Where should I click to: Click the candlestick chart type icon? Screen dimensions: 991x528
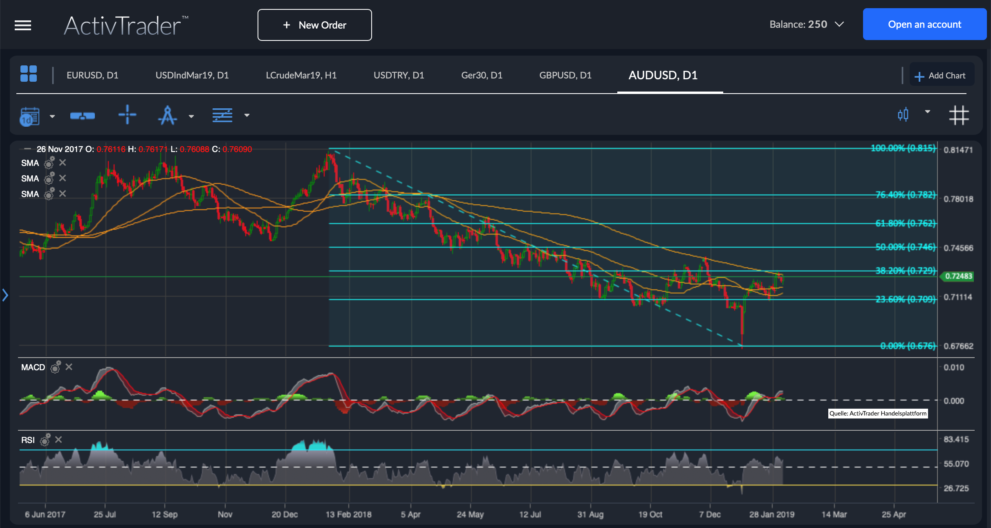(903, 114)
